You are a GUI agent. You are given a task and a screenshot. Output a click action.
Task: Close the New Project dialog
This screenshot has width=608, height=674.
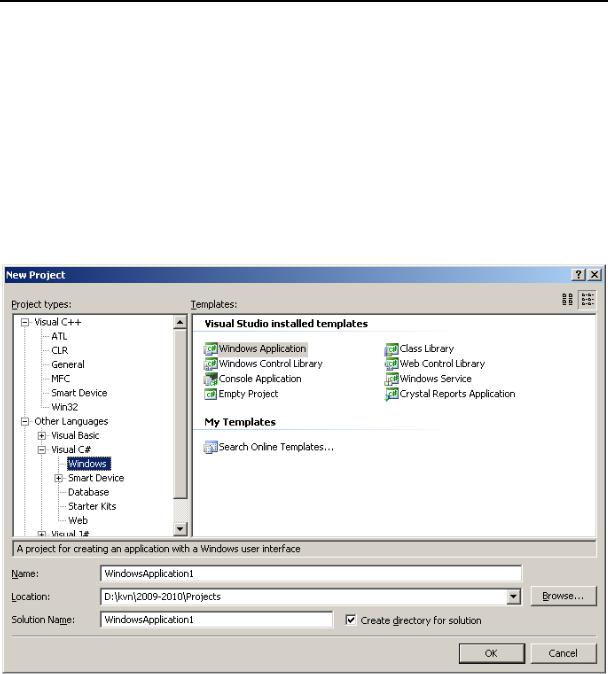point(594,275)
